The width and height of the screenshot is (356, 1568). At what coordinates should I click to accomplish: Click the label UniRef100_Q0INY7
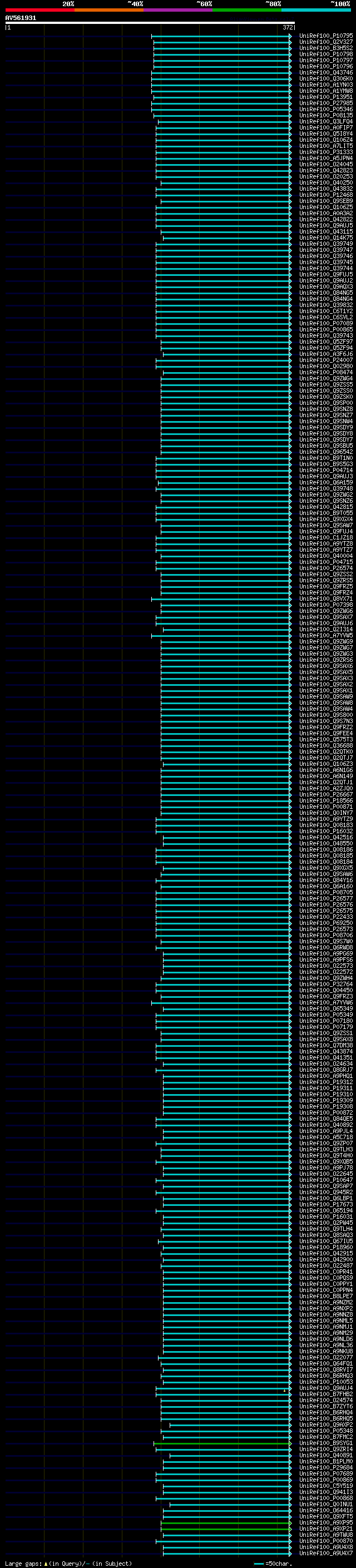click(x=325, y=813)
